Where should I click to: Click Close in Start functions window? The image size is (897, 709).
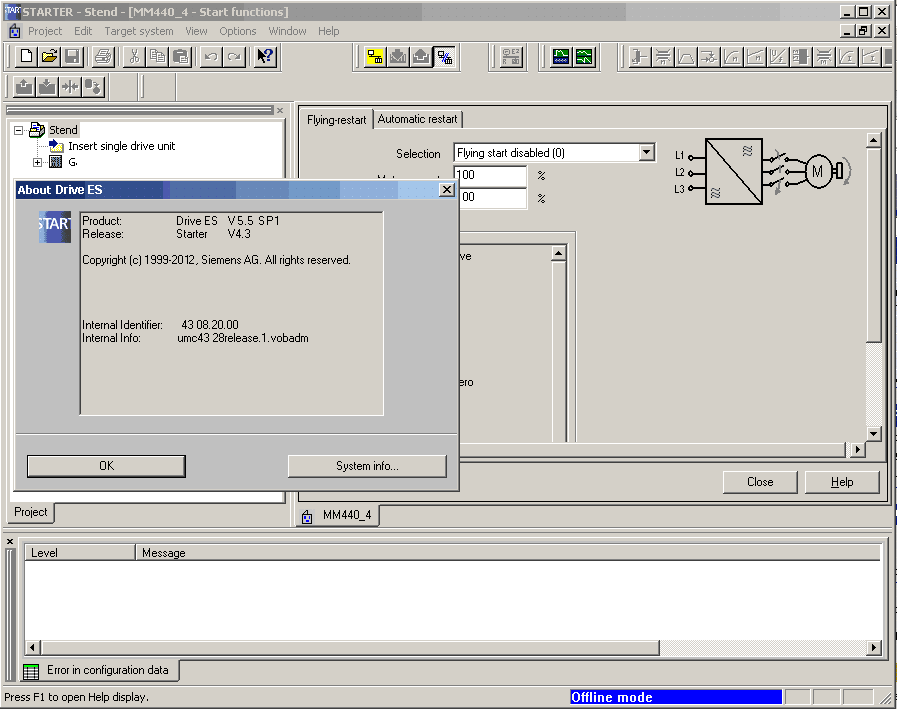[x=760, y=482]
